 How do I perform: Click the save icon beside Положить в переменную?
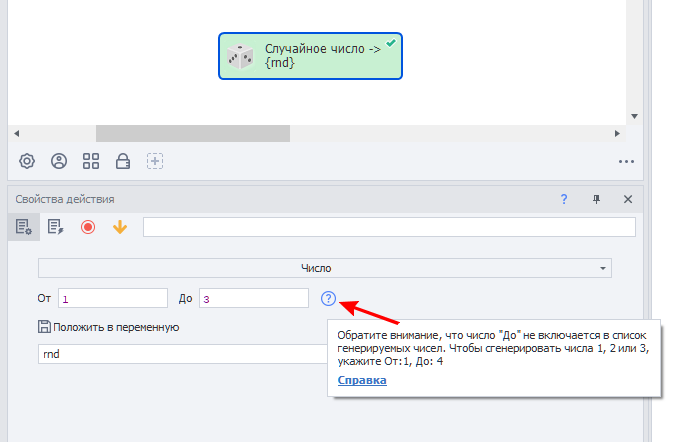click(44, 327)
